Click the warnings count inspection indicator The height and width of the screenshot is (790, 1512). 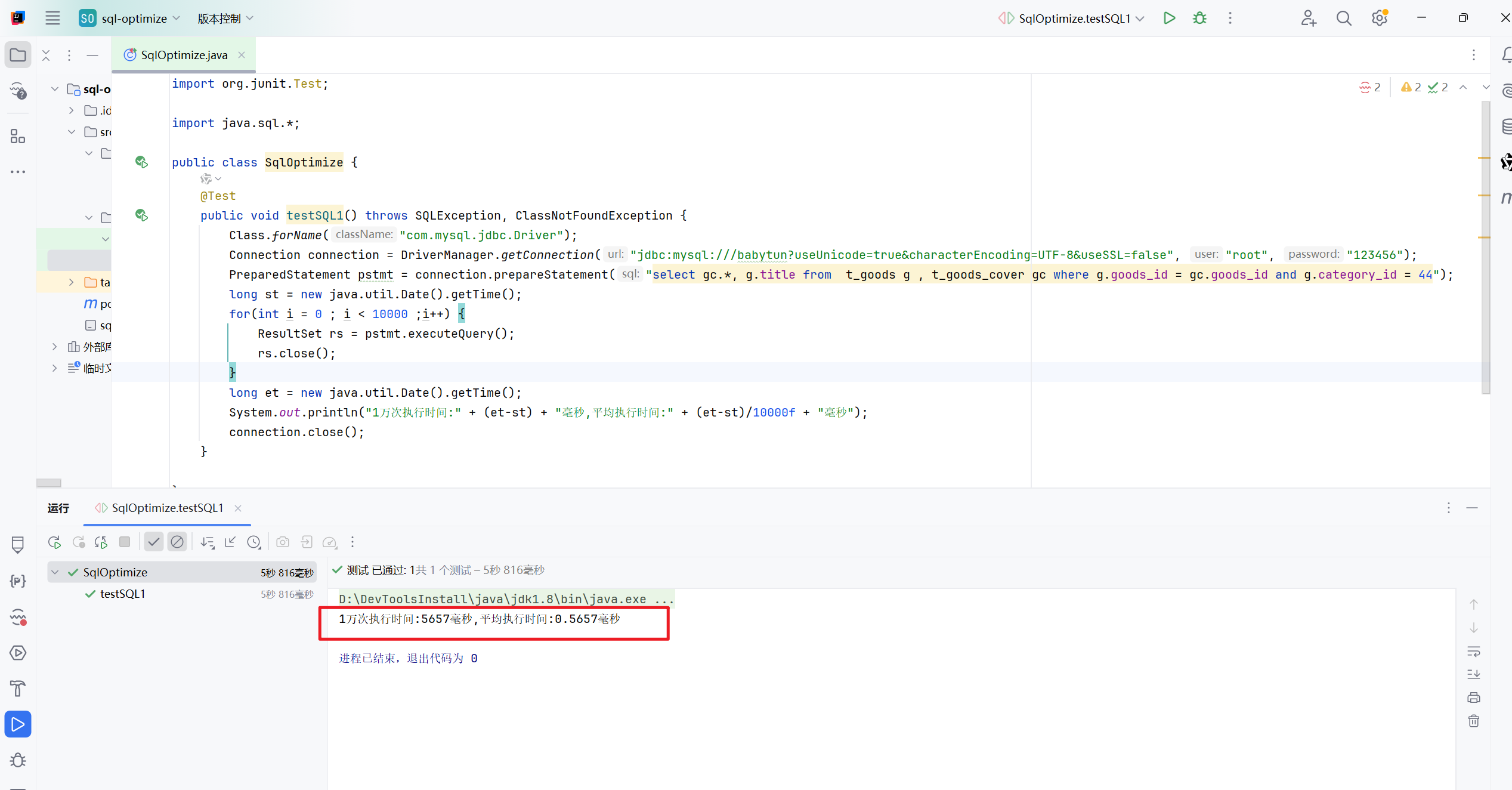coord(1411,87)
